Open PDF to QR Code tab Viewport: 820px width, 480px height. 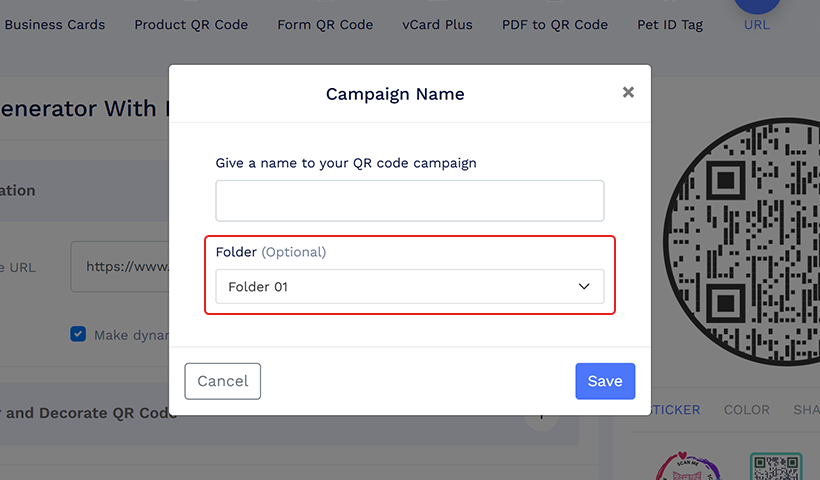click(x=555, y=25)
